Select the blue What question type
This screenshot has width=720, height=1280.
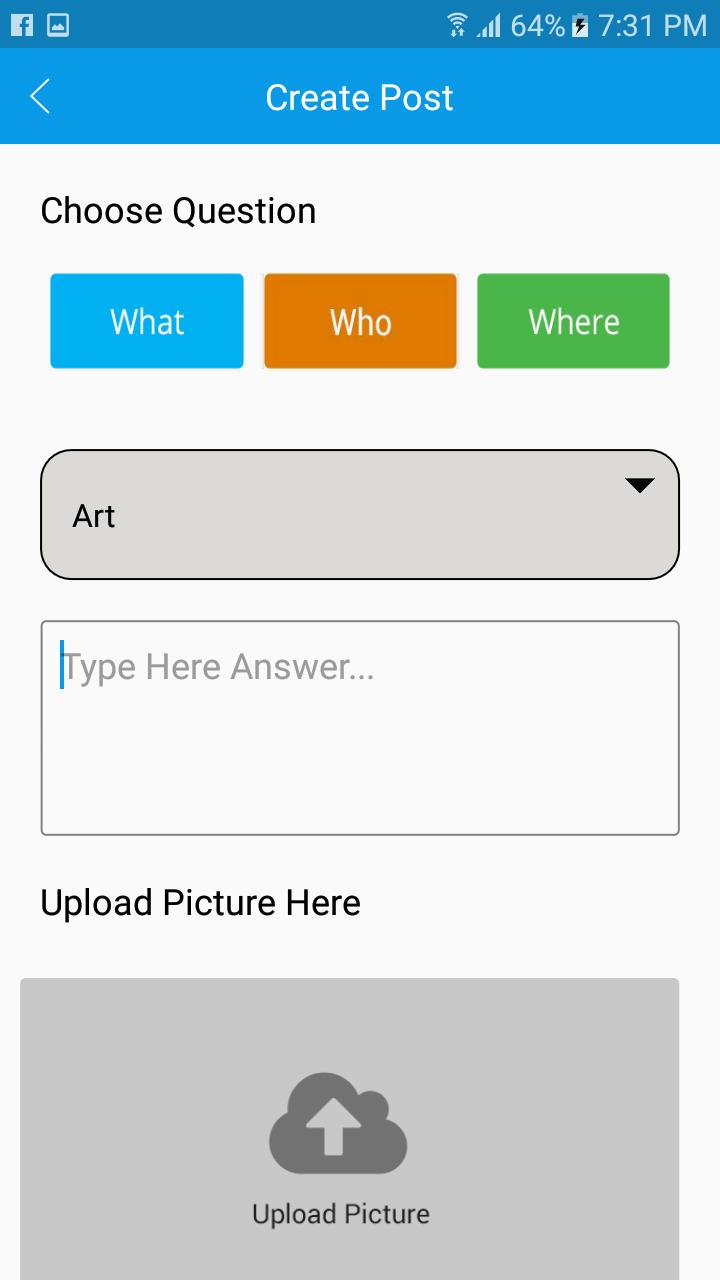pyautogui.click(x=147, y=321)
